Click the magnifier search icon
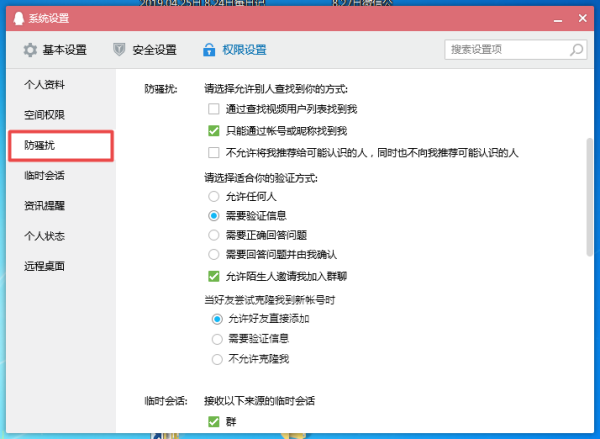 [573, 49]
